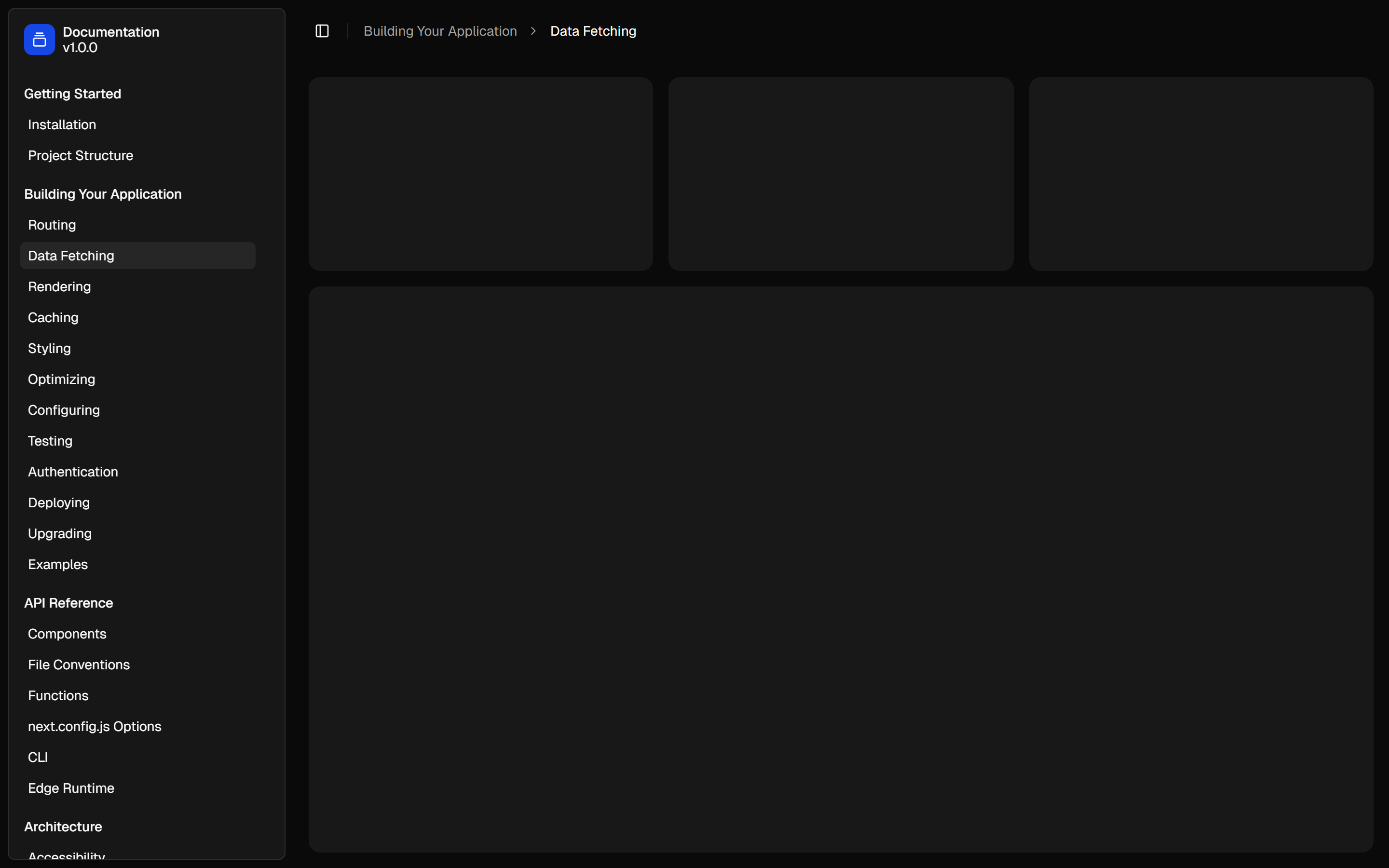
Task: Select the highlighted Data Fetching item
Action: pos(71,256)
